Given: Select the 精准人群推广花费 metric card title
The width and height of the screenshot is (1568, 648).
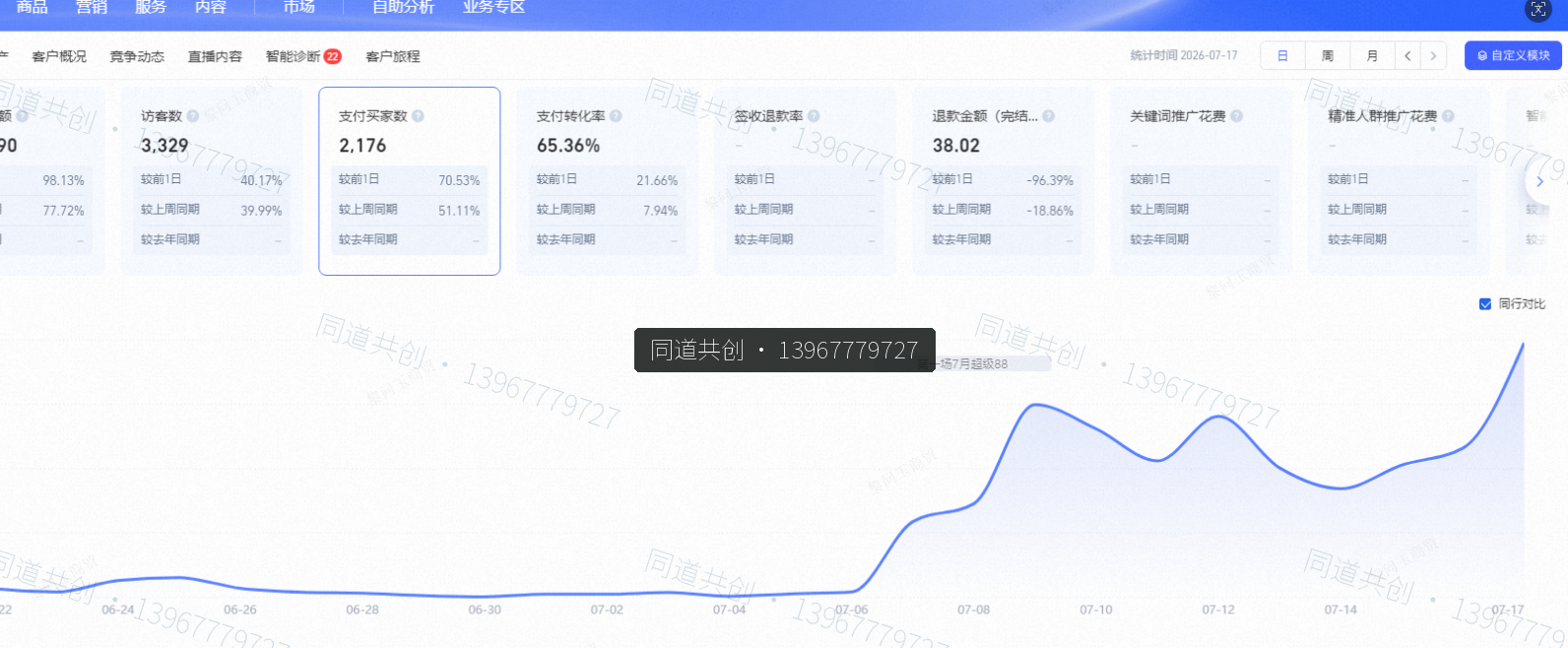Looking at the screenshot, I should point(1383,116).
